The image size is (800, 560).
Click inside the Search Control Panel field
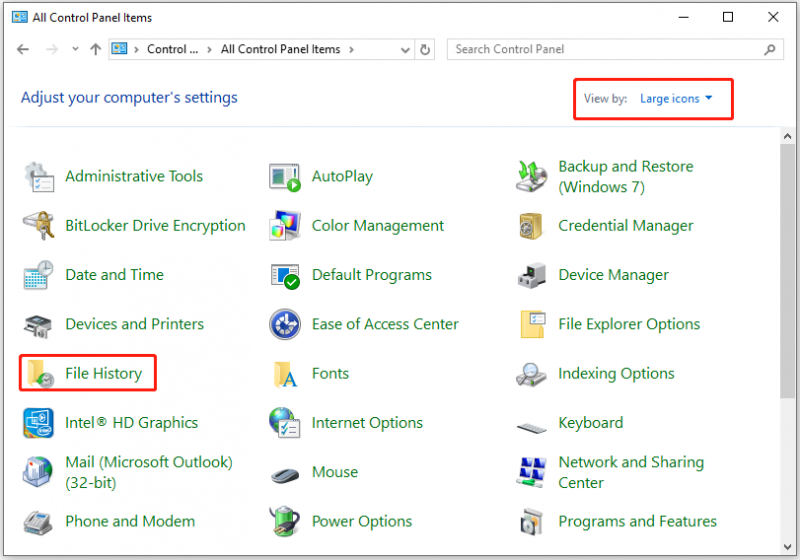point(615,49)
